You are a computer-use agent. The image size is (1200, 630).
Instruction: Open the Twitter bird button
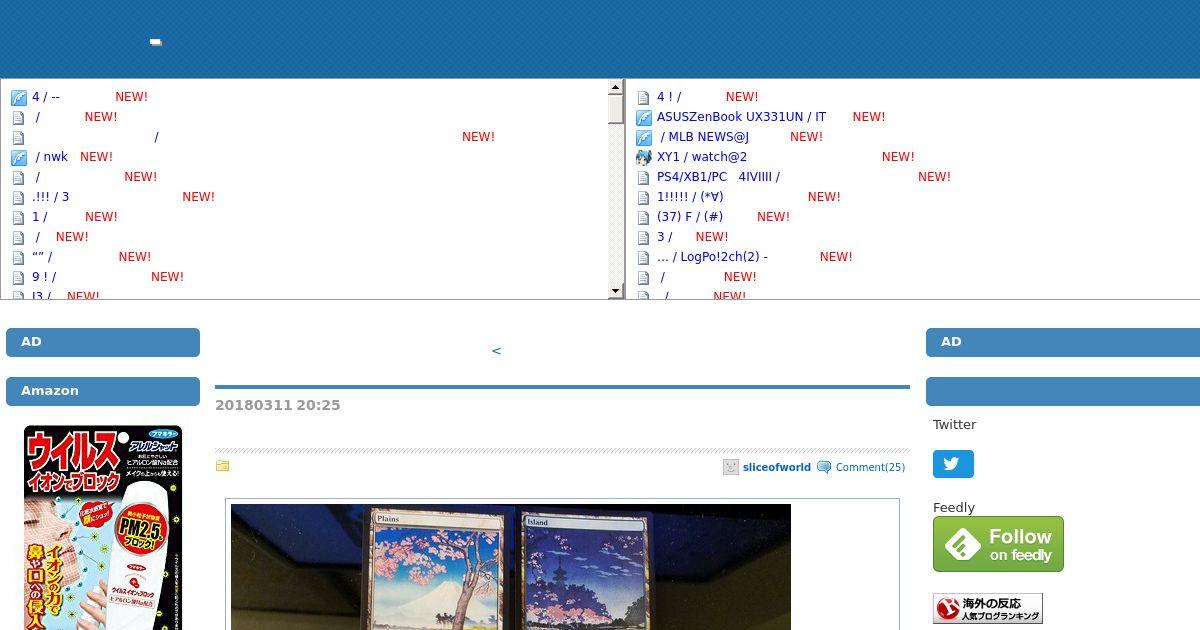coord(953,464)
